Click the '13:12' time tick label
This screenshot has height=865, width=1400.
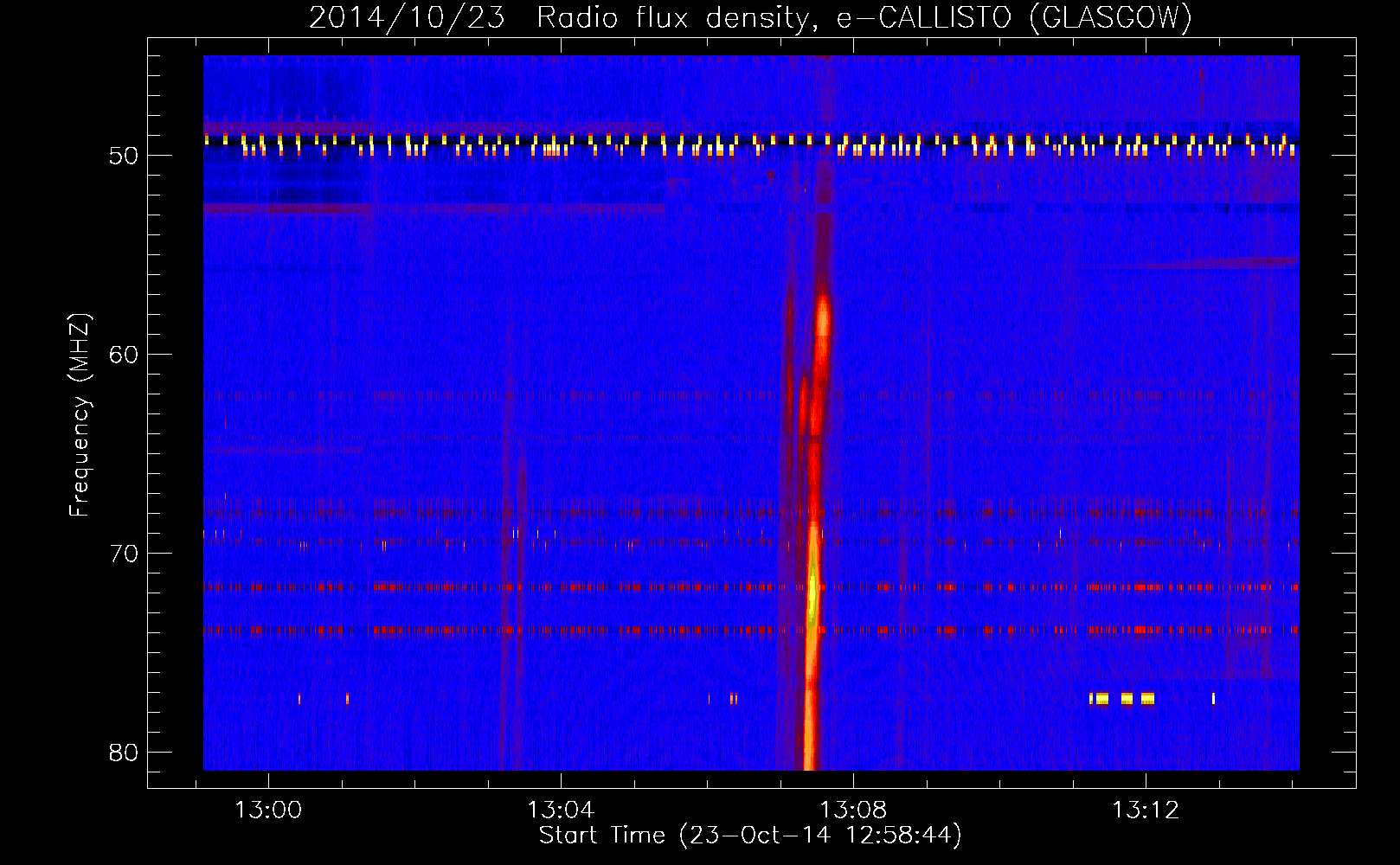click(1146, 811)
